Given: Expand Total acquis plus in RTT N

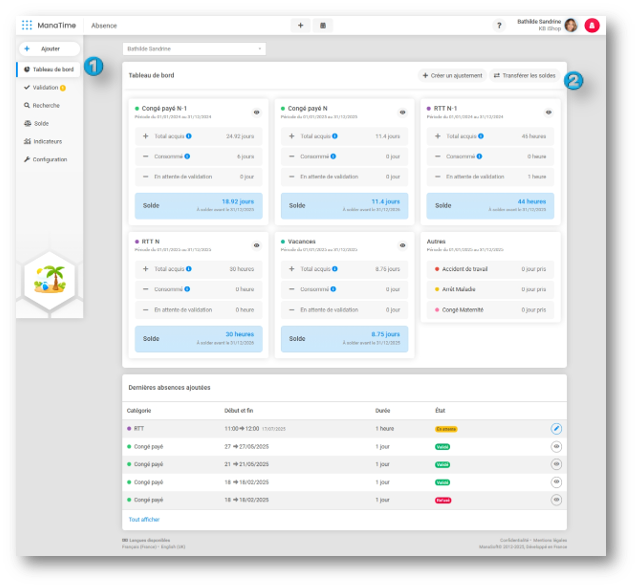Looking at the screenshot, I should [x=145, y=269].
